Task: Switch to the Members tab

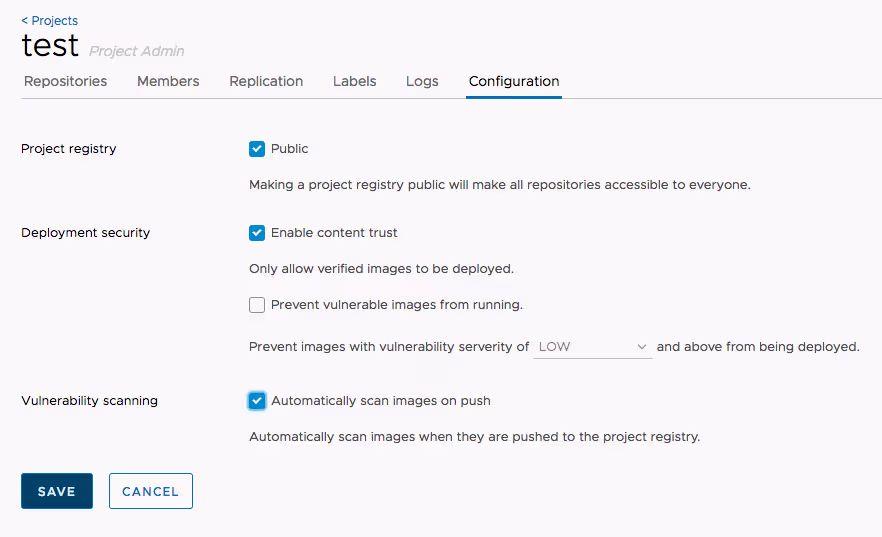Action: click(x=168, y=82)
